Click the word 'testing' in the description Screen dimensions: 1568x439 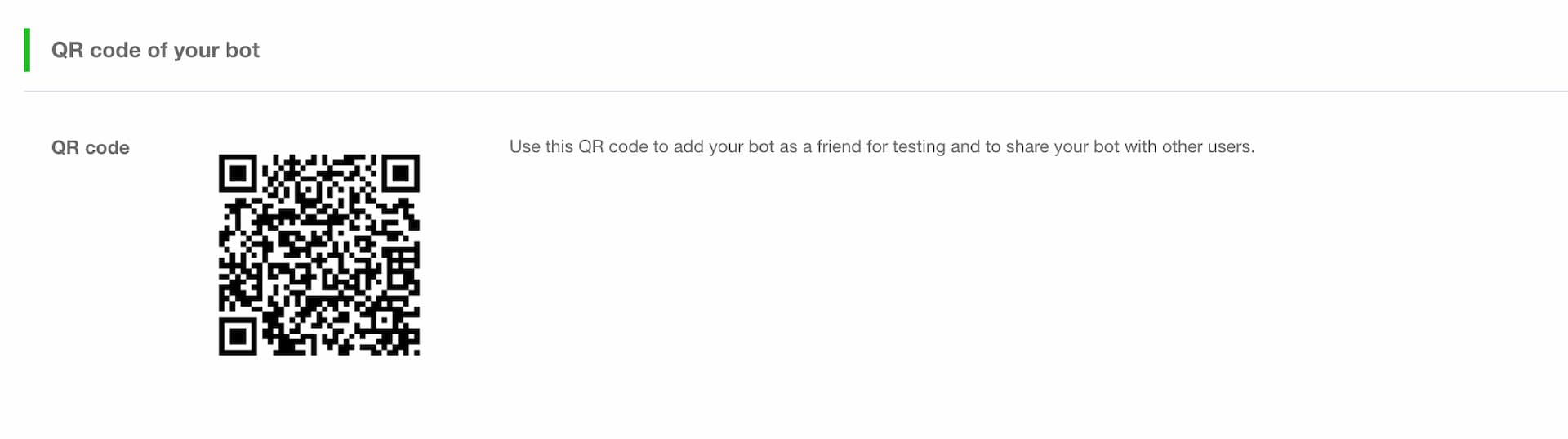click(919, 147)
